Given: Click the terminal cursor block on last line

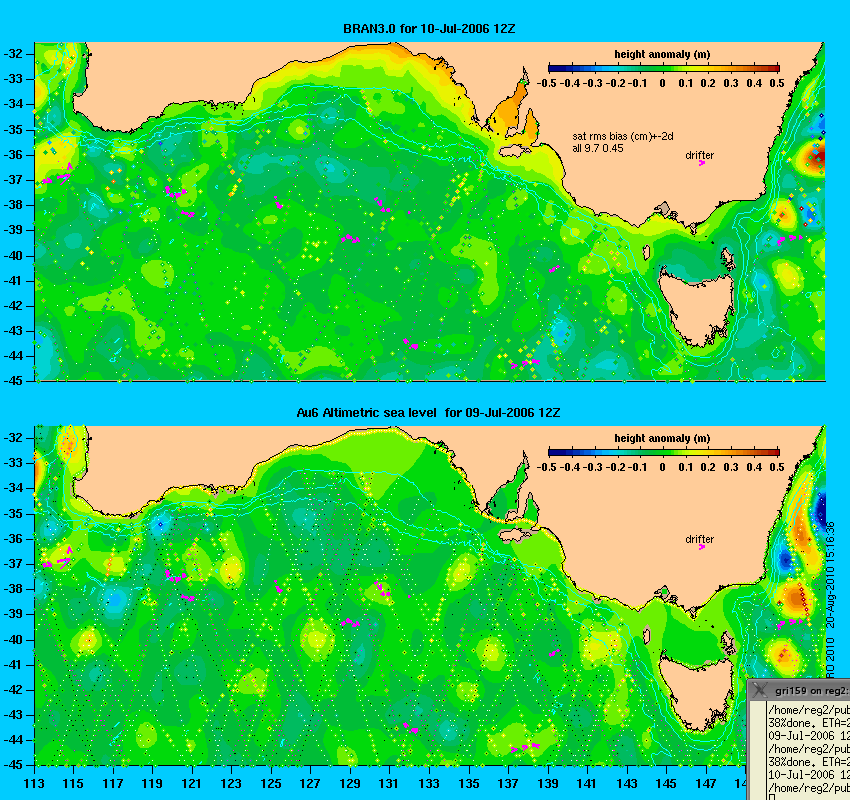Looking at the screenshot, I should point(771,797).
